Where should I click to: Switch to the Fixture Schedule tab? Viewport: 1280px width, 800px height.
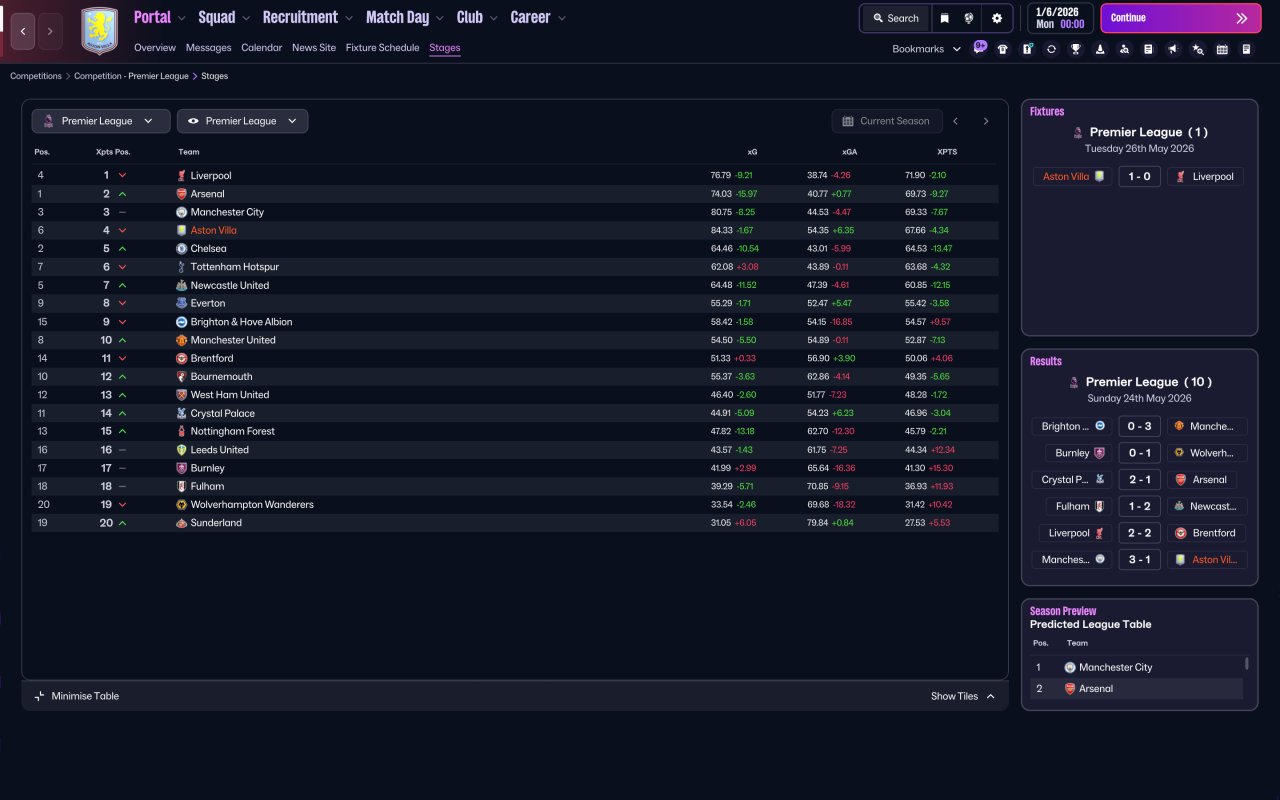(383, 48)
